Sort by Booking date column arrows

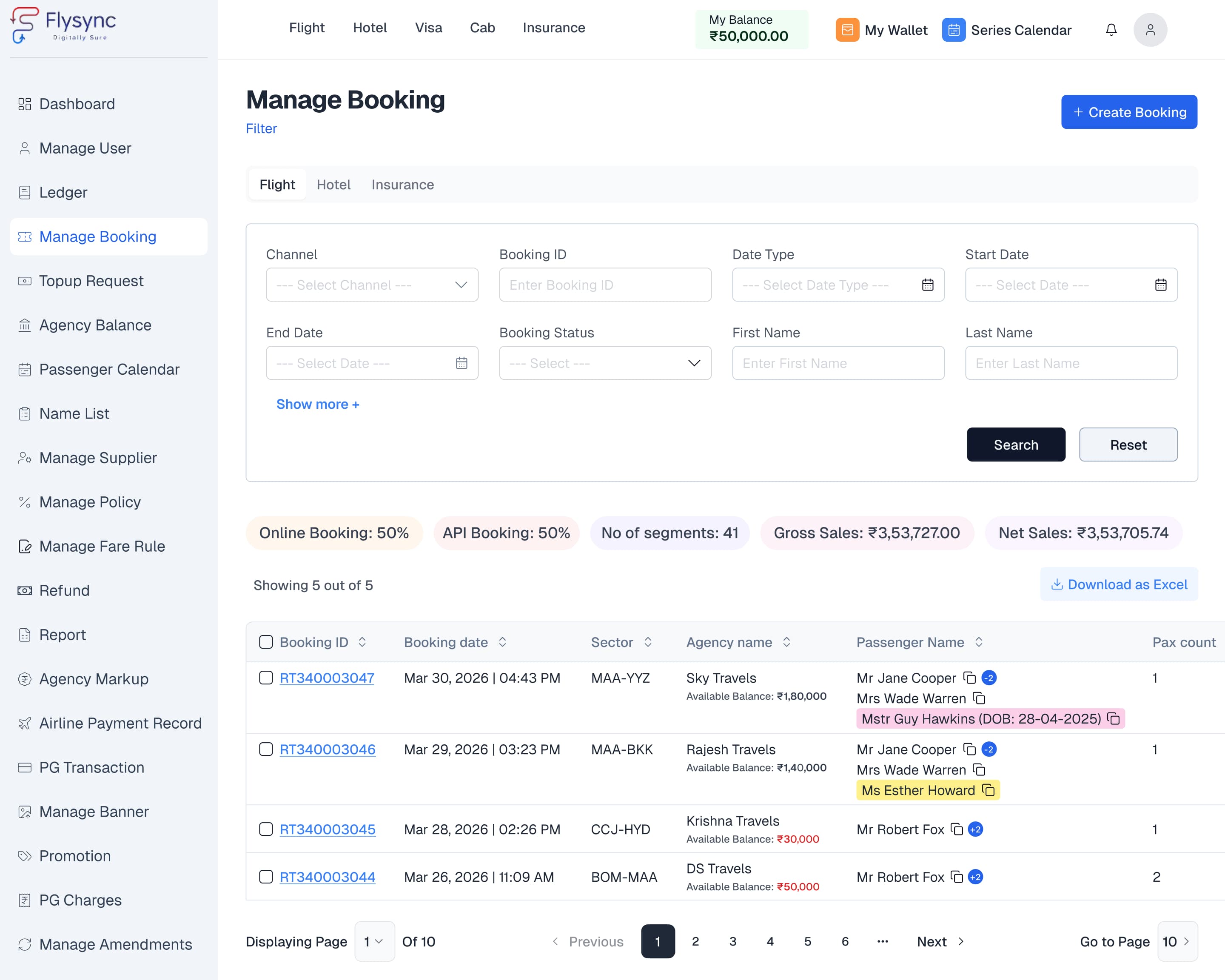pyautogui.click(x=502, y=642)
